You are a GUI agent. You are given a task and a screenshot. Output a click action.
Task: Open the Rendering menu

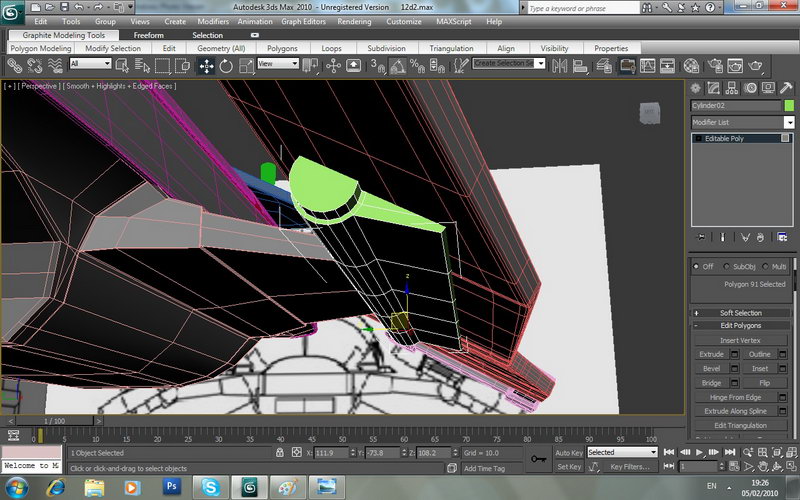tap(354, 21)
